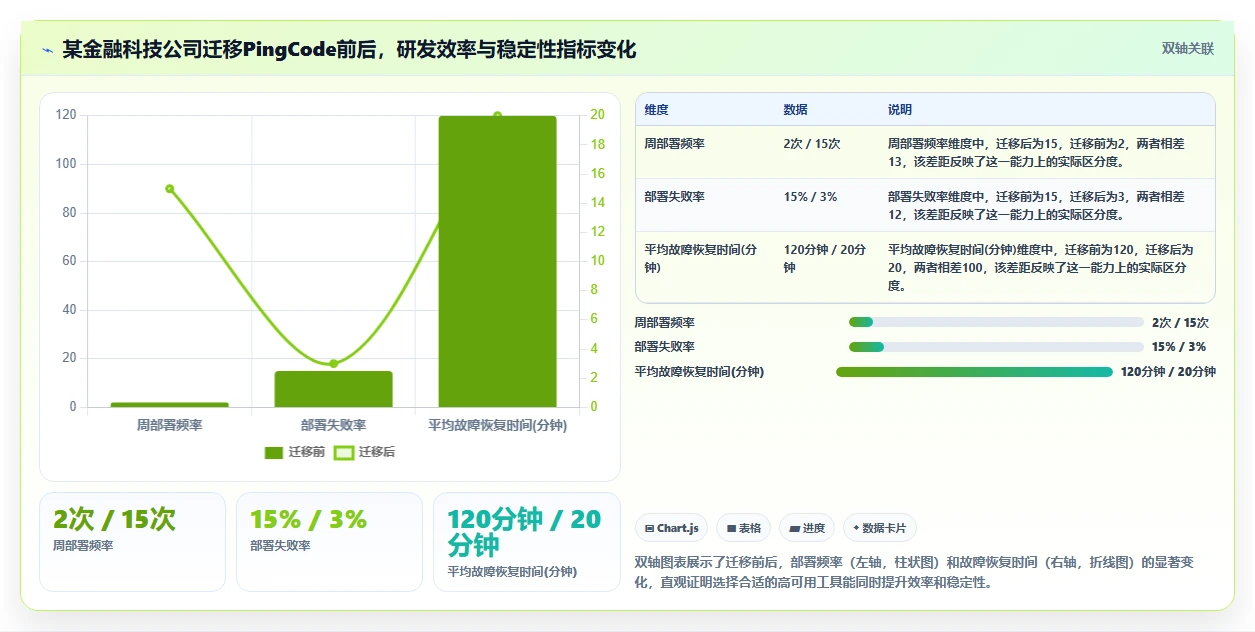This screenshot has height=632, width=1255.
Task: Click the 周部署频率 progress bar
Action: pyautogui.click(x=996, y=322)
